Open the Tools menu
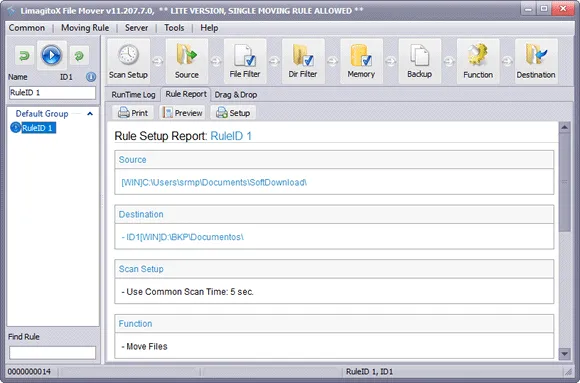Screen dimensions: 580x383 pos(174,28)
